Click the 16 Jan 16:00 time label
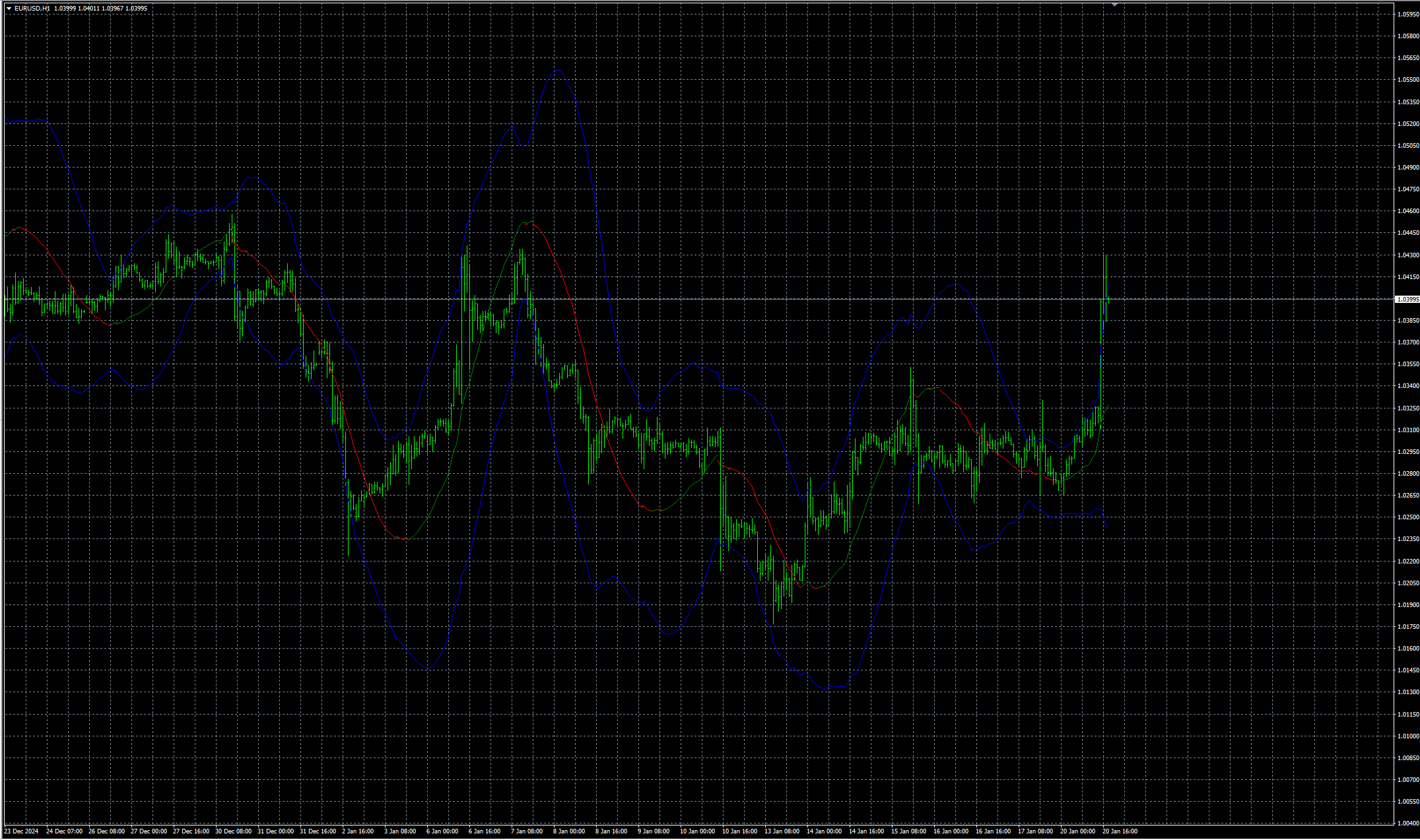Image resolution: width=1420 pixels, height=840 pixels. coord(994,831)
